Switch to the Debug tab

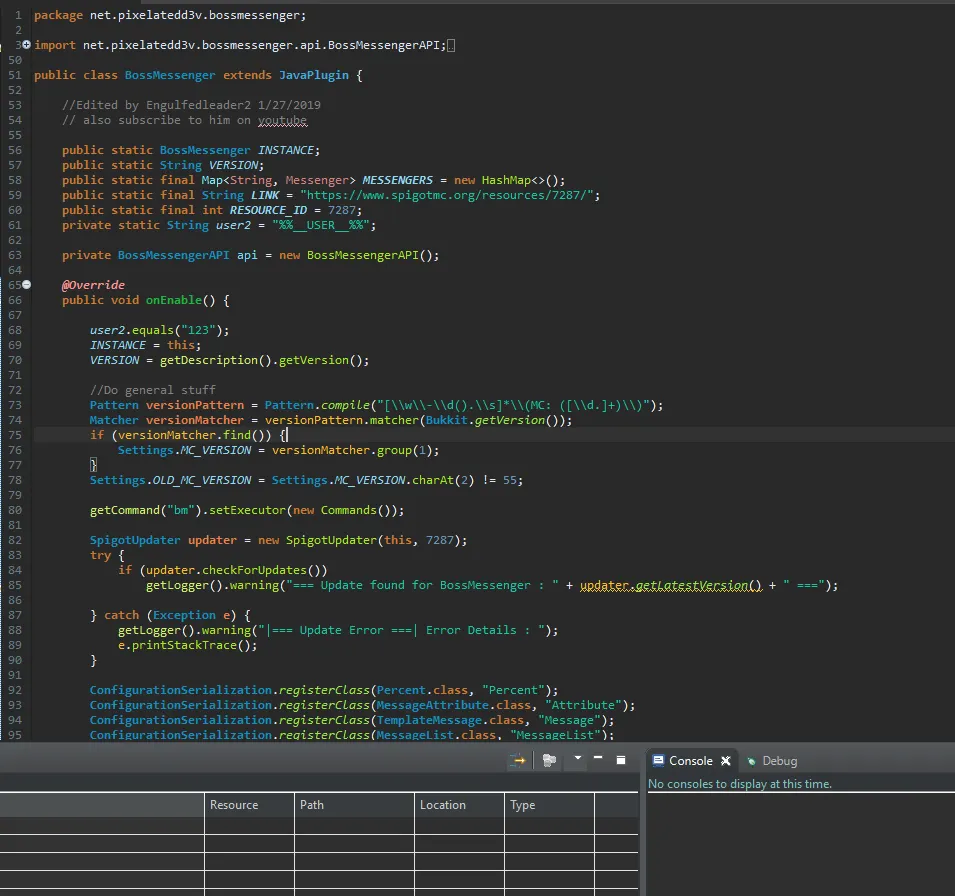point(778,761)
